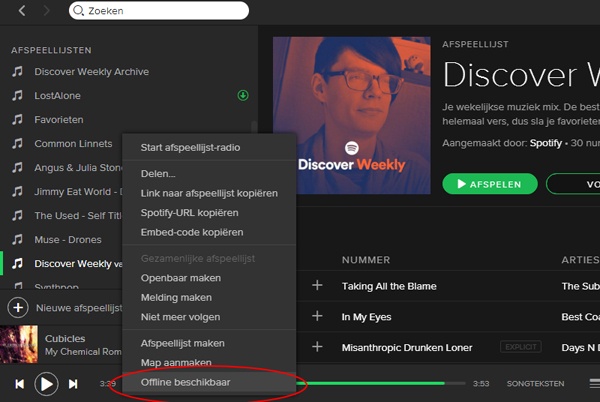The width and height of the screenshot is (600, 402).
Task: Click the Zoeken search field
Action: (x=159, y=10)
